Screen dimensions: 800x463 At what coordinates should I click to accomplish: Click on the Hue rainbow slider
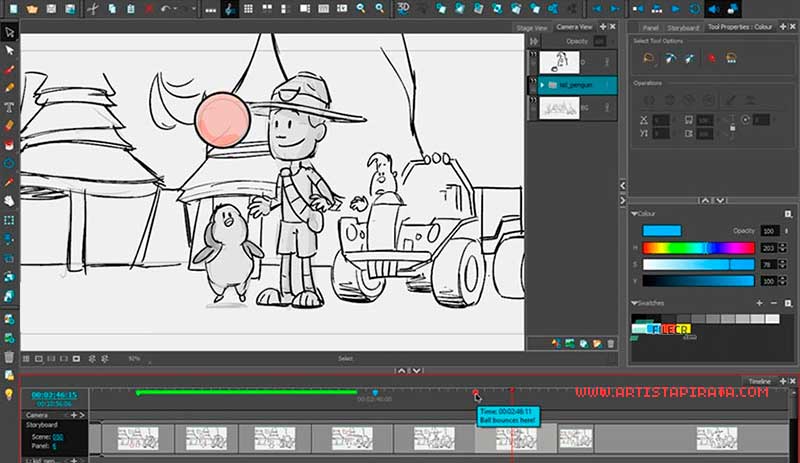698,248
